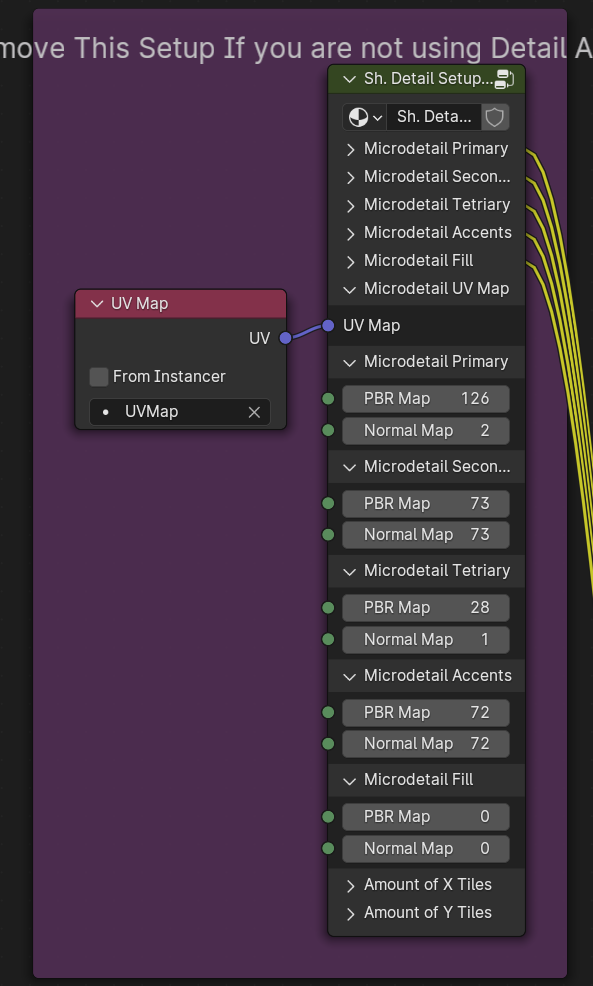593x986 pixels.
Task: Click Microdetail Tetriary PBR Map field 28
Action: point(426,608)
